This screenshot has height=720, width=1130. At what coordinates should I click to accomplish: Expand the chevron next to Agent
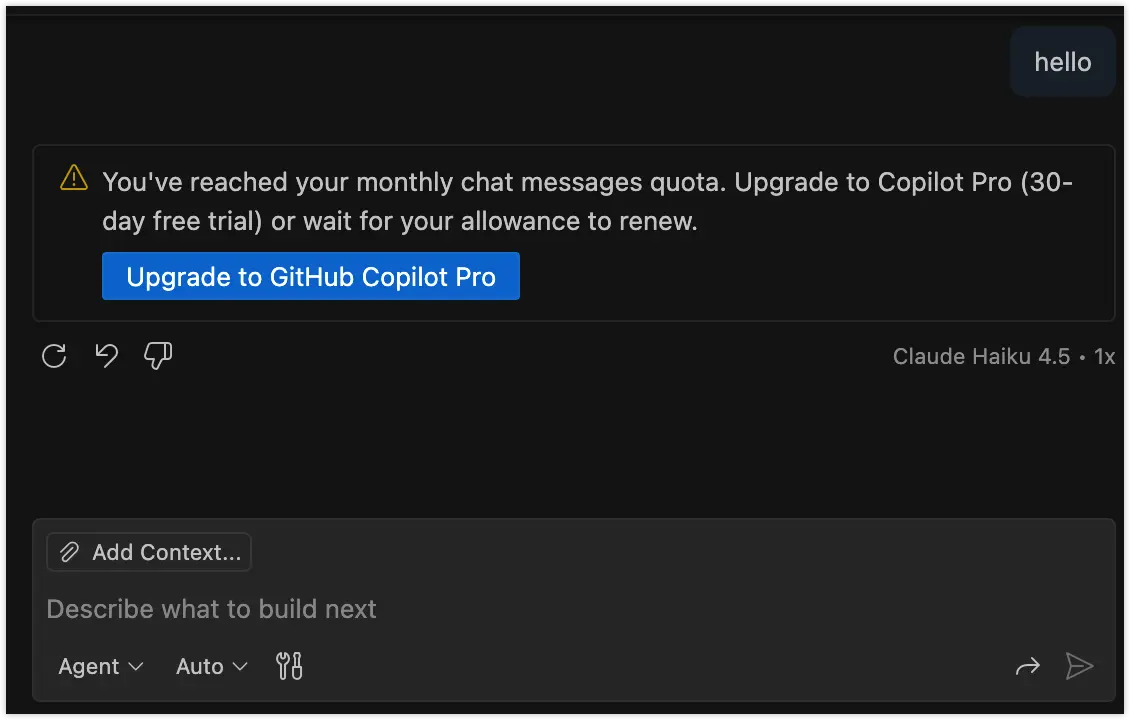coord(136,666)
